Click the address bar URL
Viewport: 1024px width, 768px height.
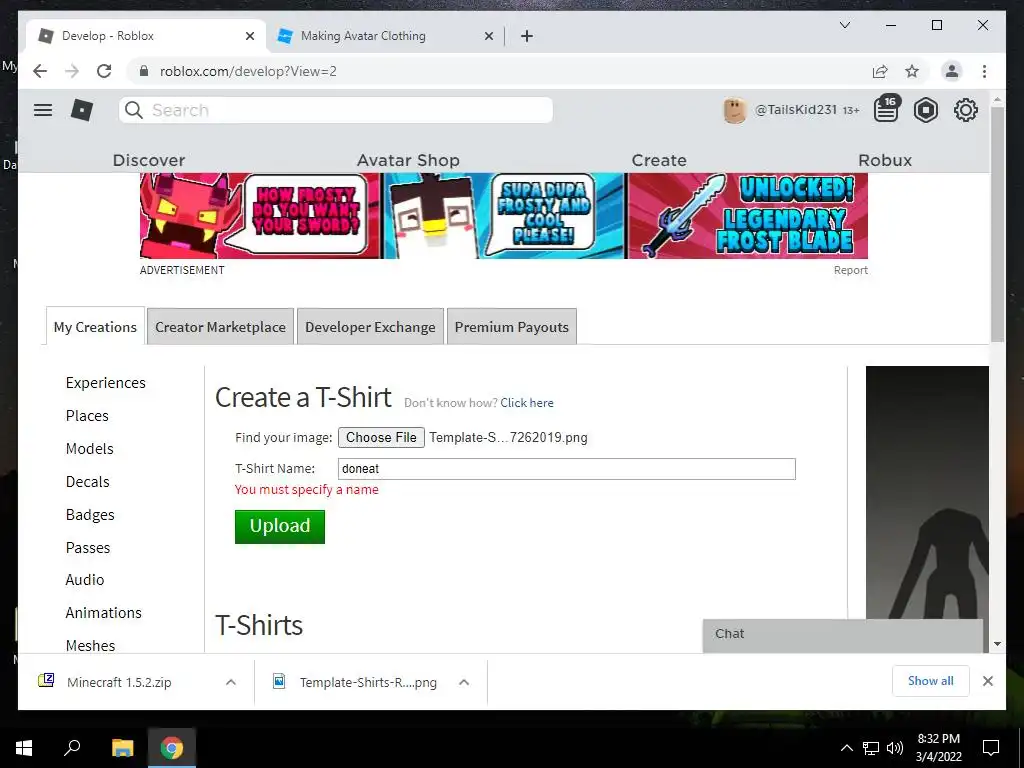(x=248, y=71)
